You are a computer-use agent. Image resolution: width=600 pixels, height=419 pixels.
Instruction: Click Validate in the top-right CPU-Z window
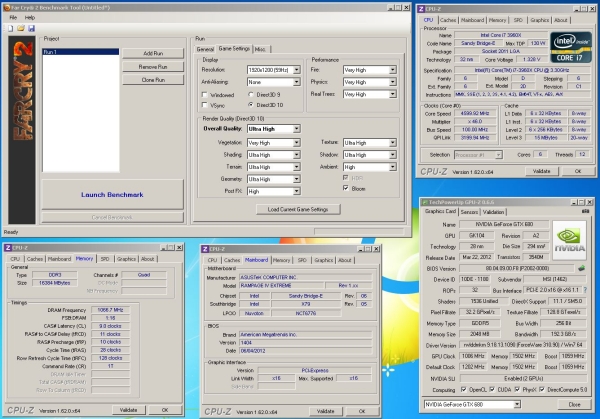coord(541,171)
